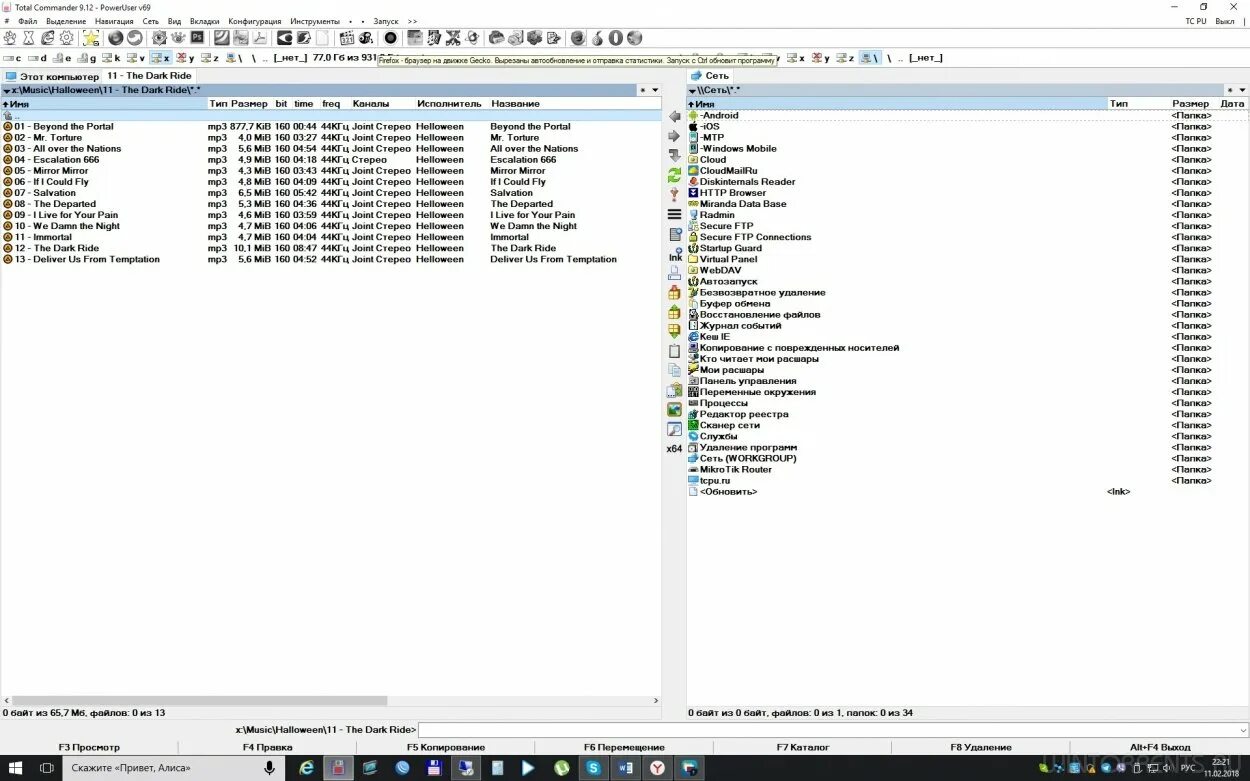
Task: Click the clipboard icon in the middle strip
Action: pos(674,351)
